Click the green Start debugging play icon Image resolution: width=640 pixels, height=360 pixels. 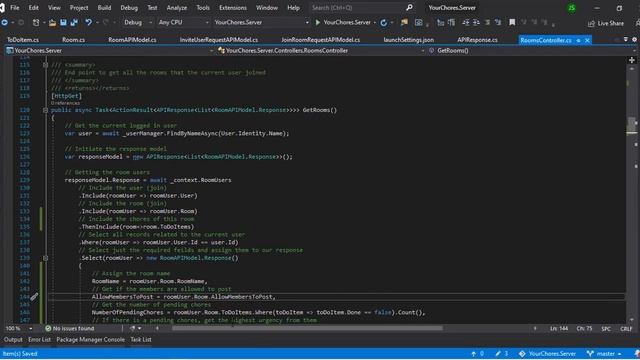[x=318, y=22]
